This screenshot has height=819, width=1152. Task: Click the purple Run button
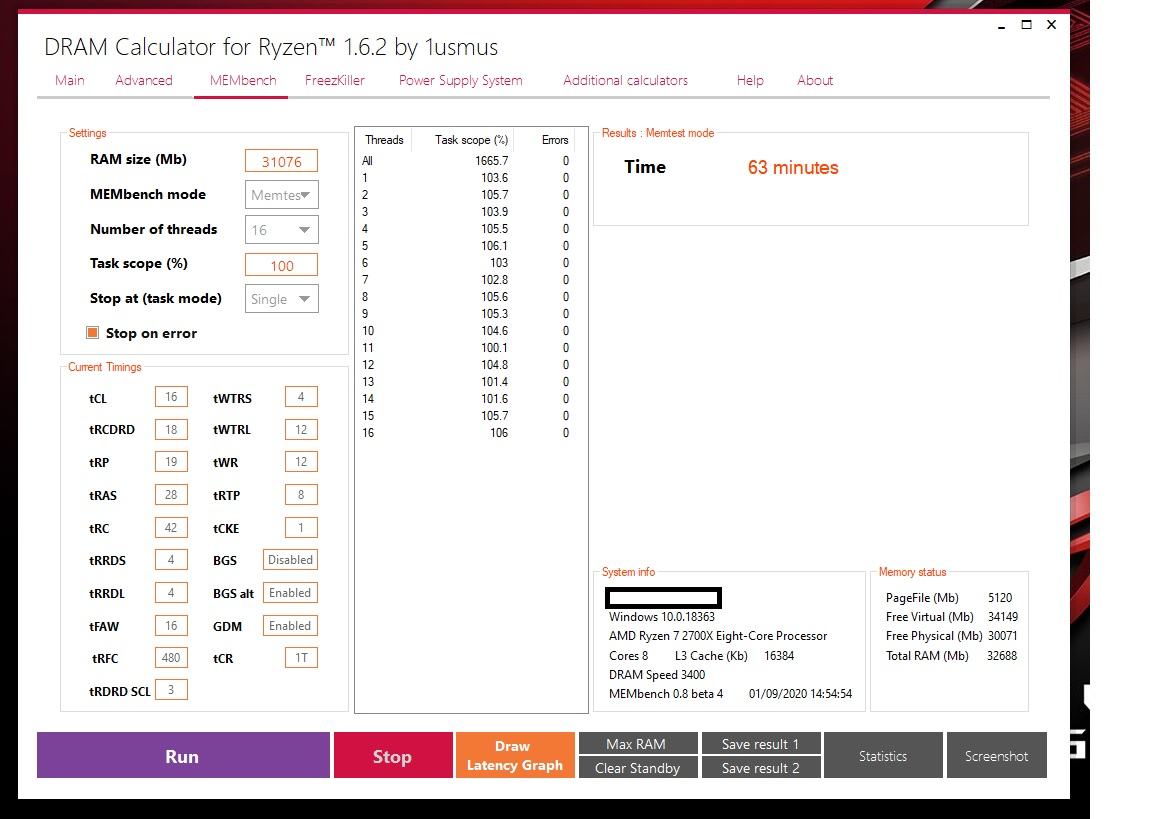183,755
